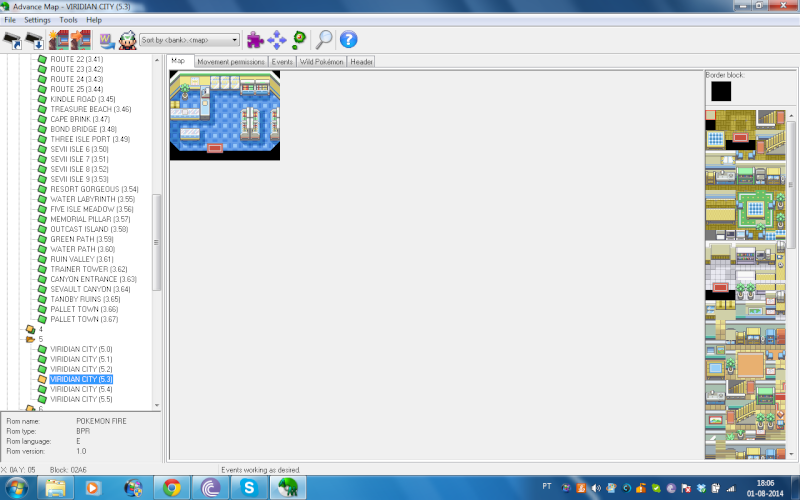Select WATER LABYRINTH (3.55) map
This screenshot has height=500, width=800.
[93, 199]
